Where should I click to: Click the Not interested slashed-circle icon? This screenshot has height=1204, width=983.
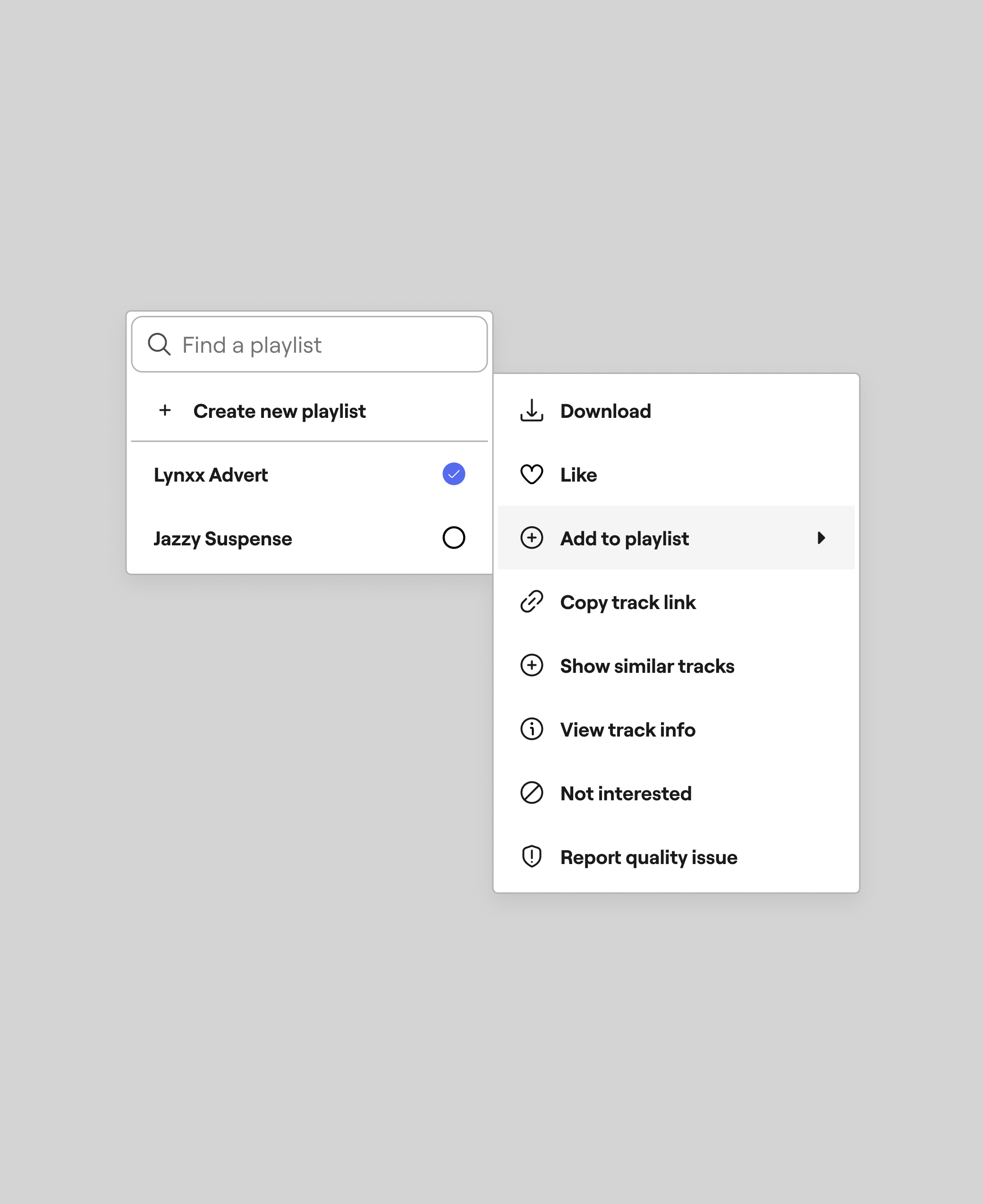click(x=531, y=793)
